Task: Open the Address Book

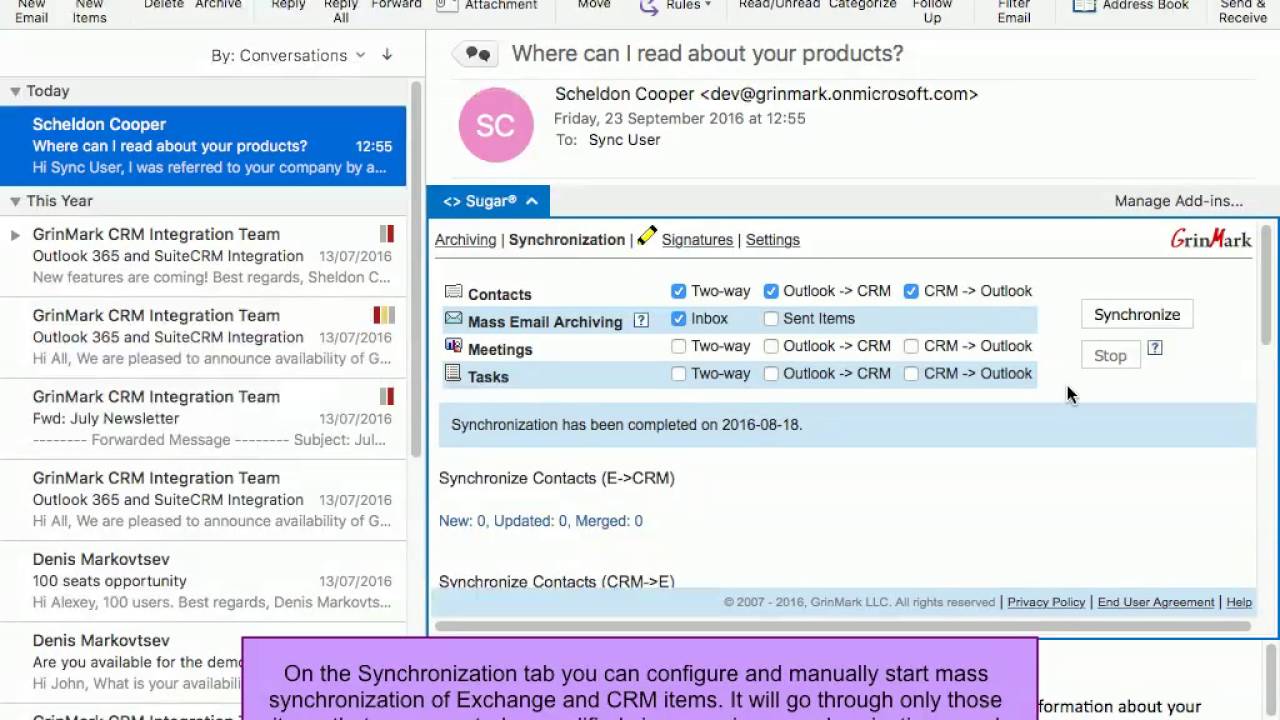Action: pos(1131,5)
